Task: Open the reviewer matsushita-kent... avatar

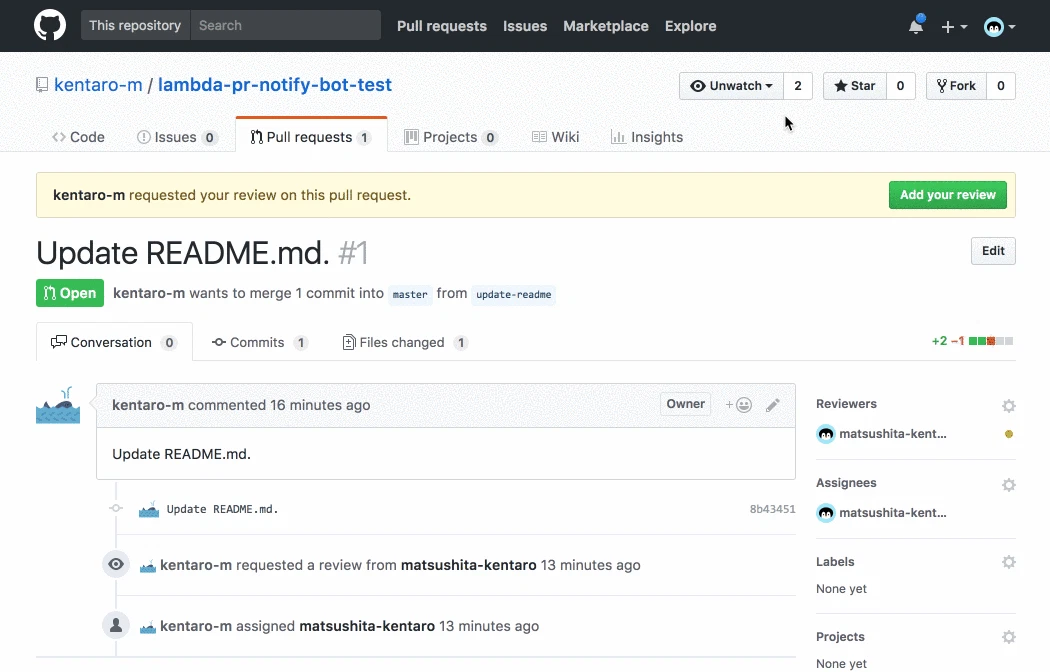Action: [826, 434]
